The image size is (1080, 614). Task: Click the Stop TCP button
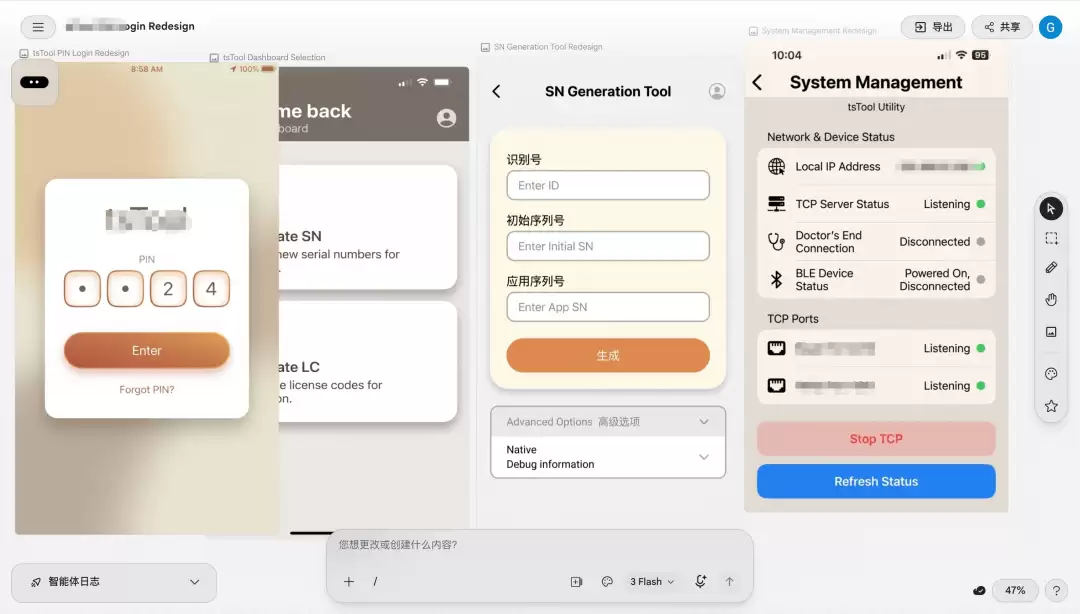tap(876, 439)
